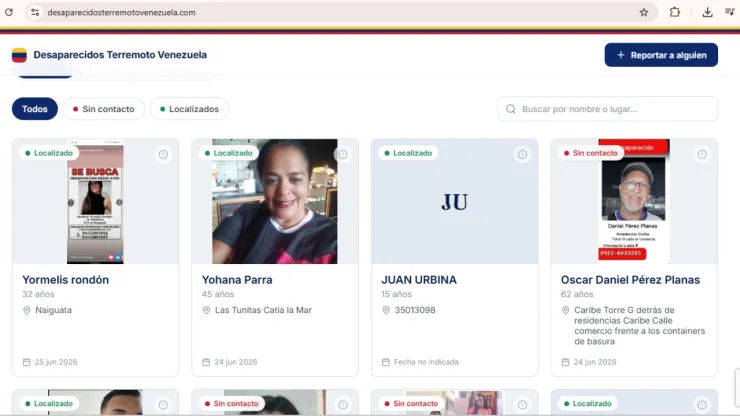
Task: Open Yohana Parra name link
Action: (x=237, y=280)
